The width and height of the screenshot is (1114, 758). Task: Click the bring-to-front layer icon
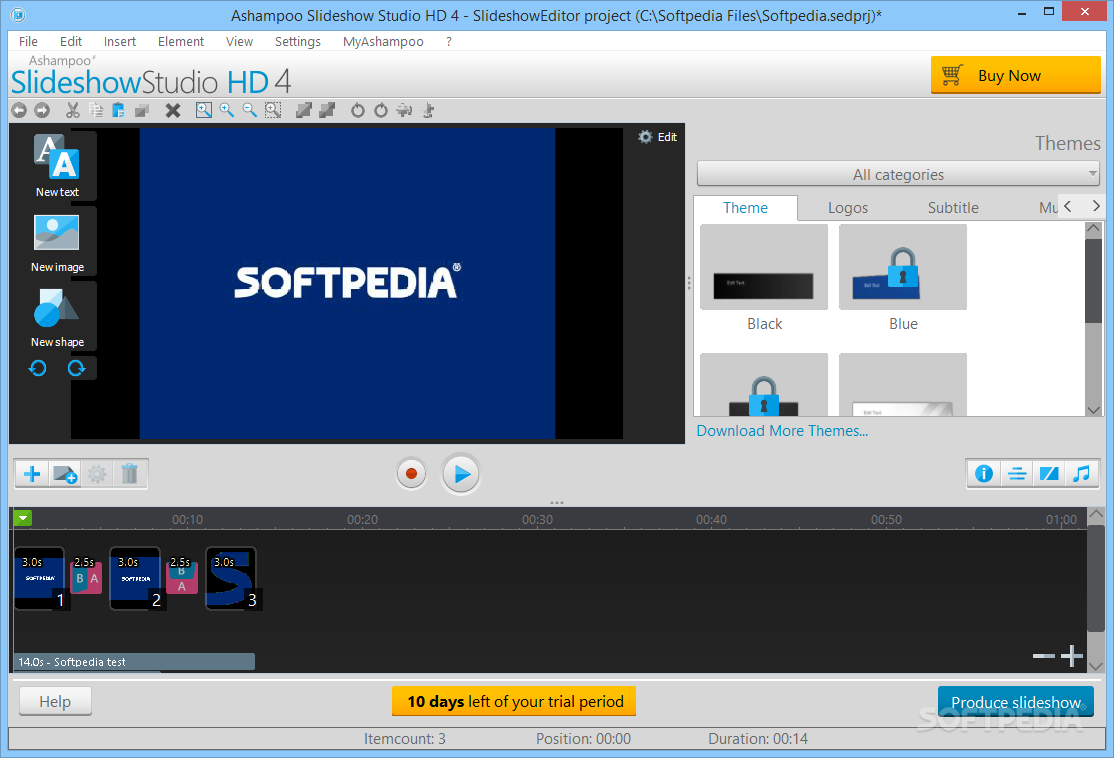click(x=304, y=110)
